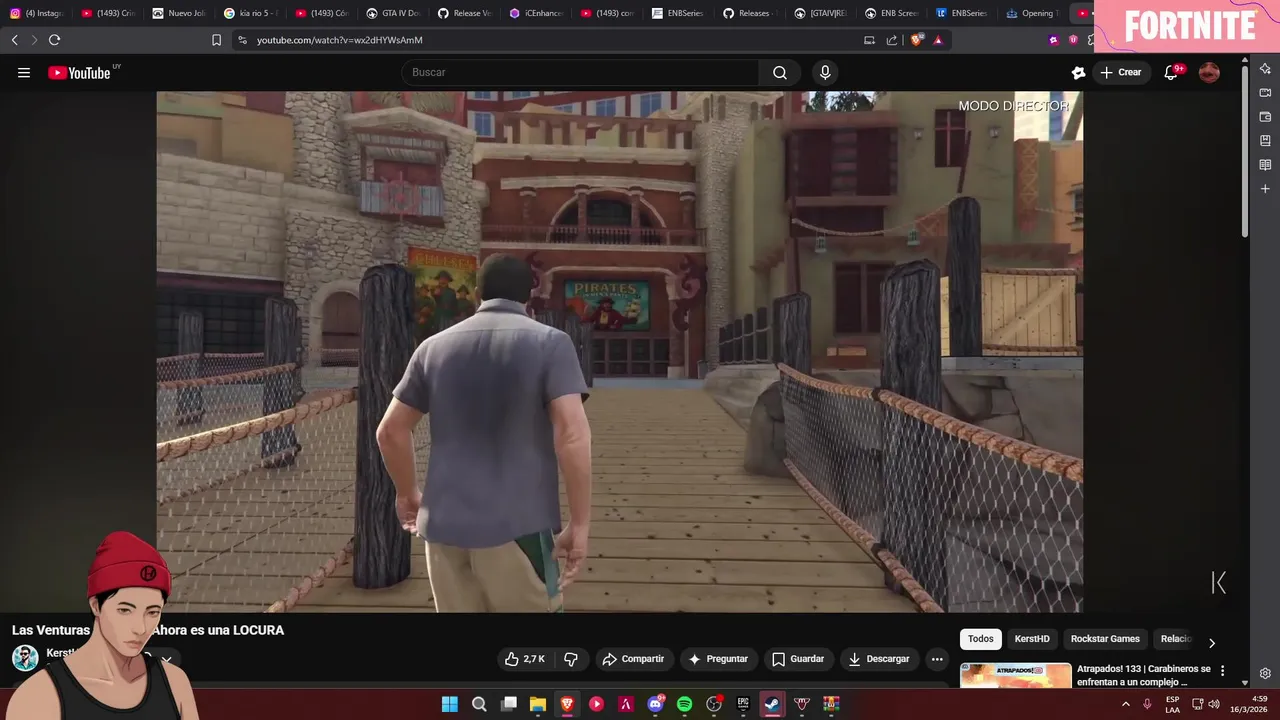Open YouTube notifications bell
Viewport: 1280px width, 720px height.
(1171, 72)
